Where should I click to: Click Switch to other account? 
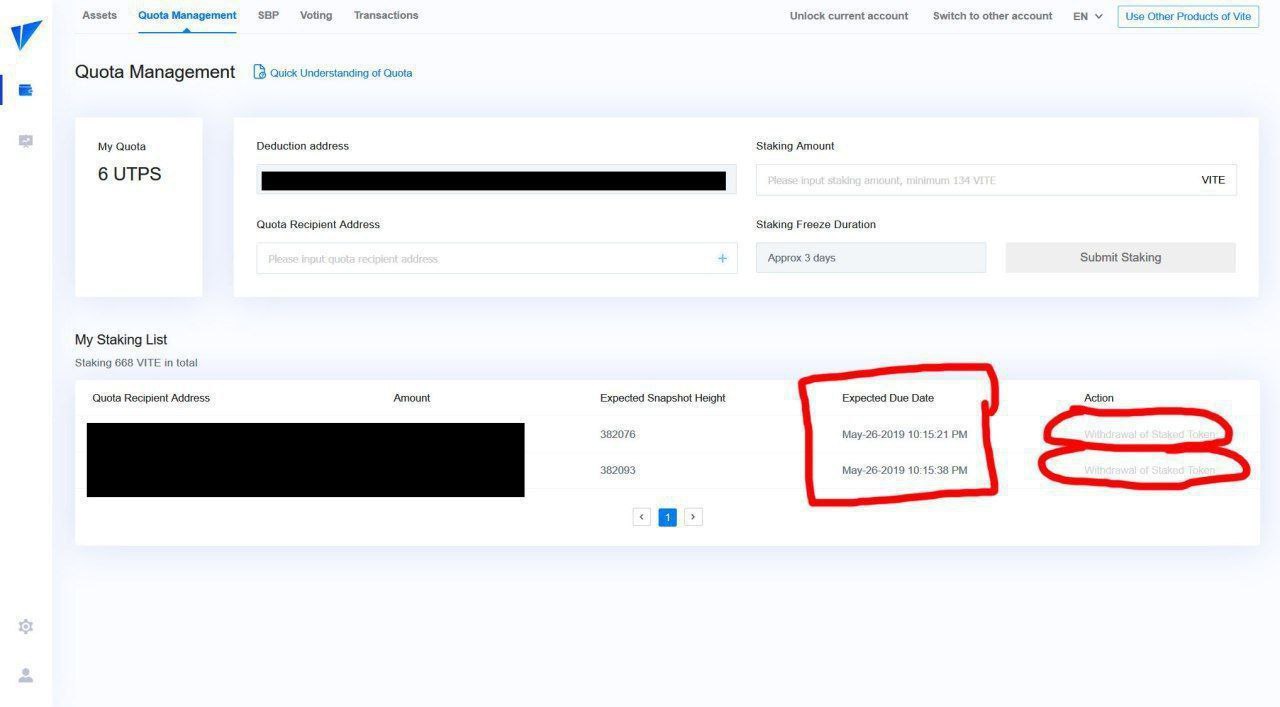click(992, 16)
